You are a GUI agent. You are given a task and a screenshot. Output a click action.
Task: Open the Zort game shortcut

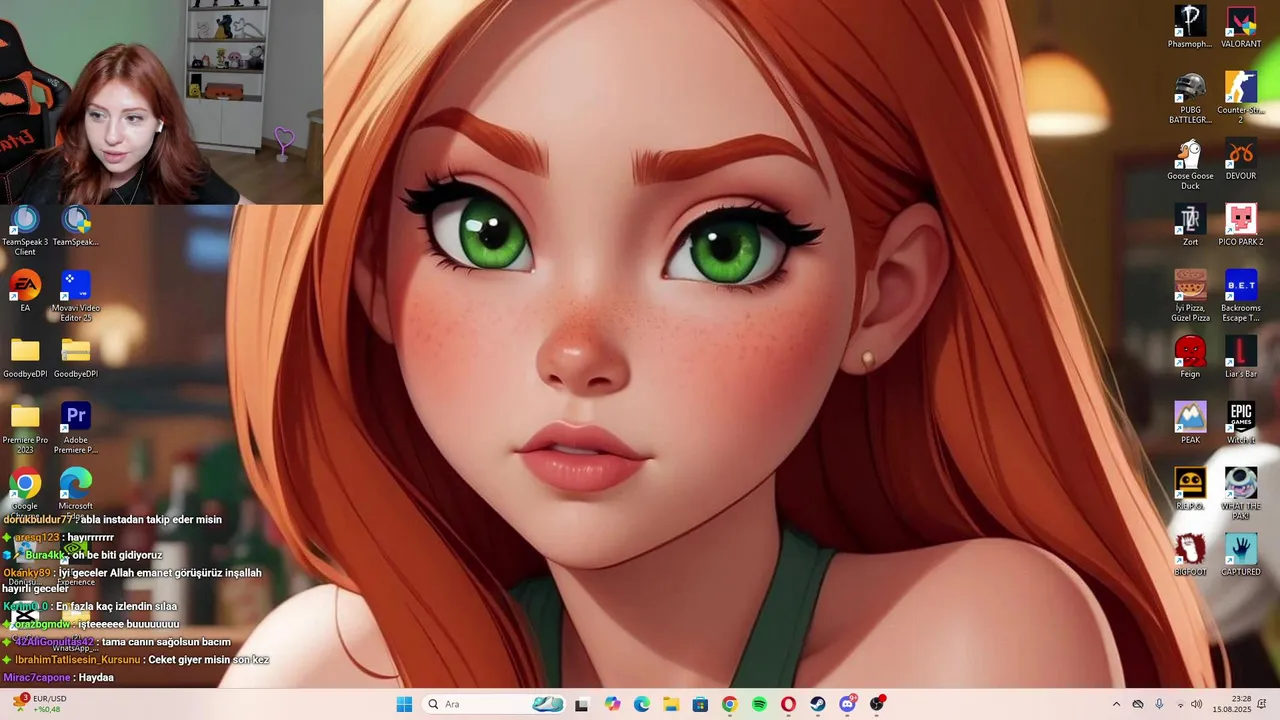tap(1190, 225)
